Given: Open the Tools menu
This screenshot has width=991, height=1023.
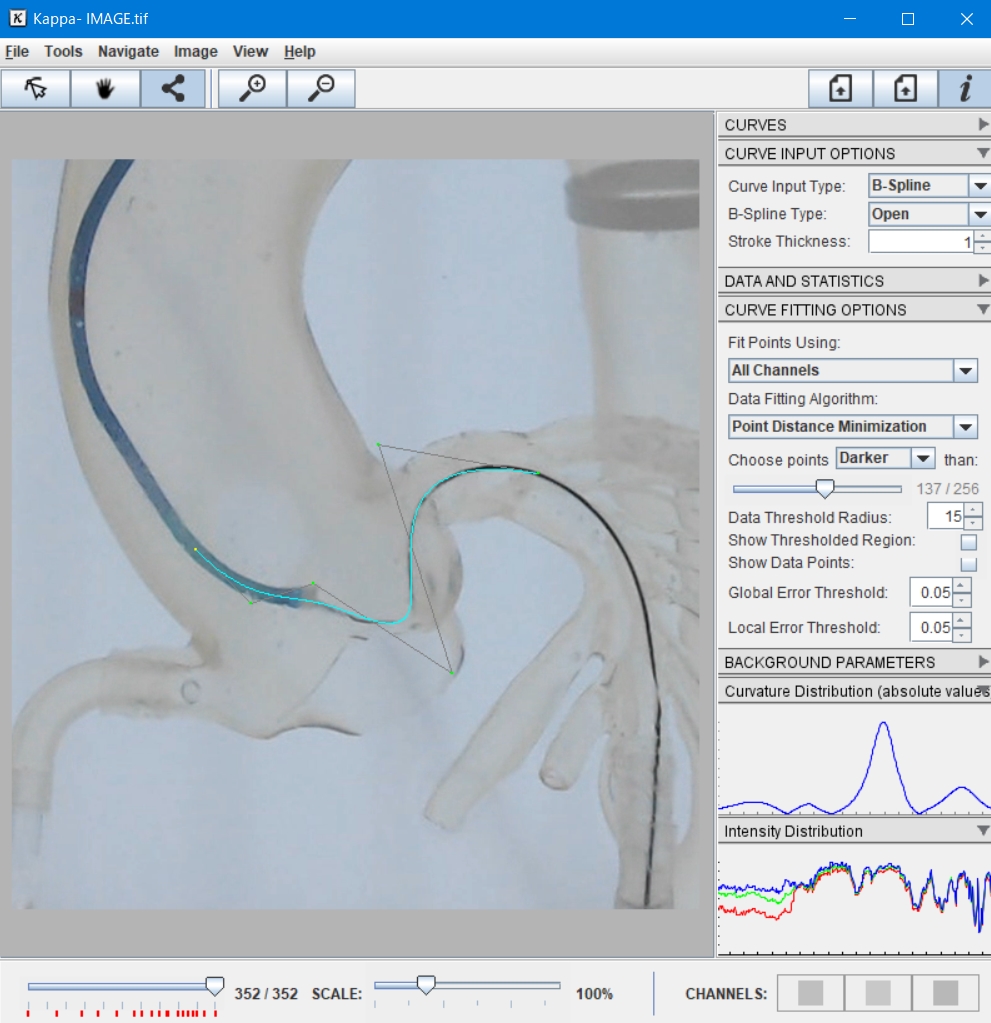Looking at the screenshot, I should [x=63, y=52].
